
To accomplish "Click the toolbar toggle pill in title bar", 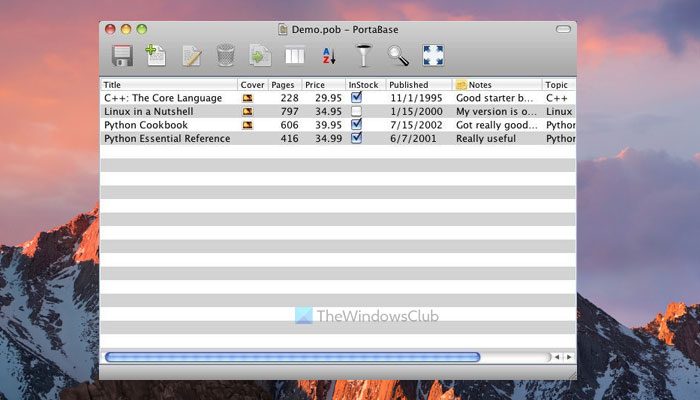I will tap(563, 29).
